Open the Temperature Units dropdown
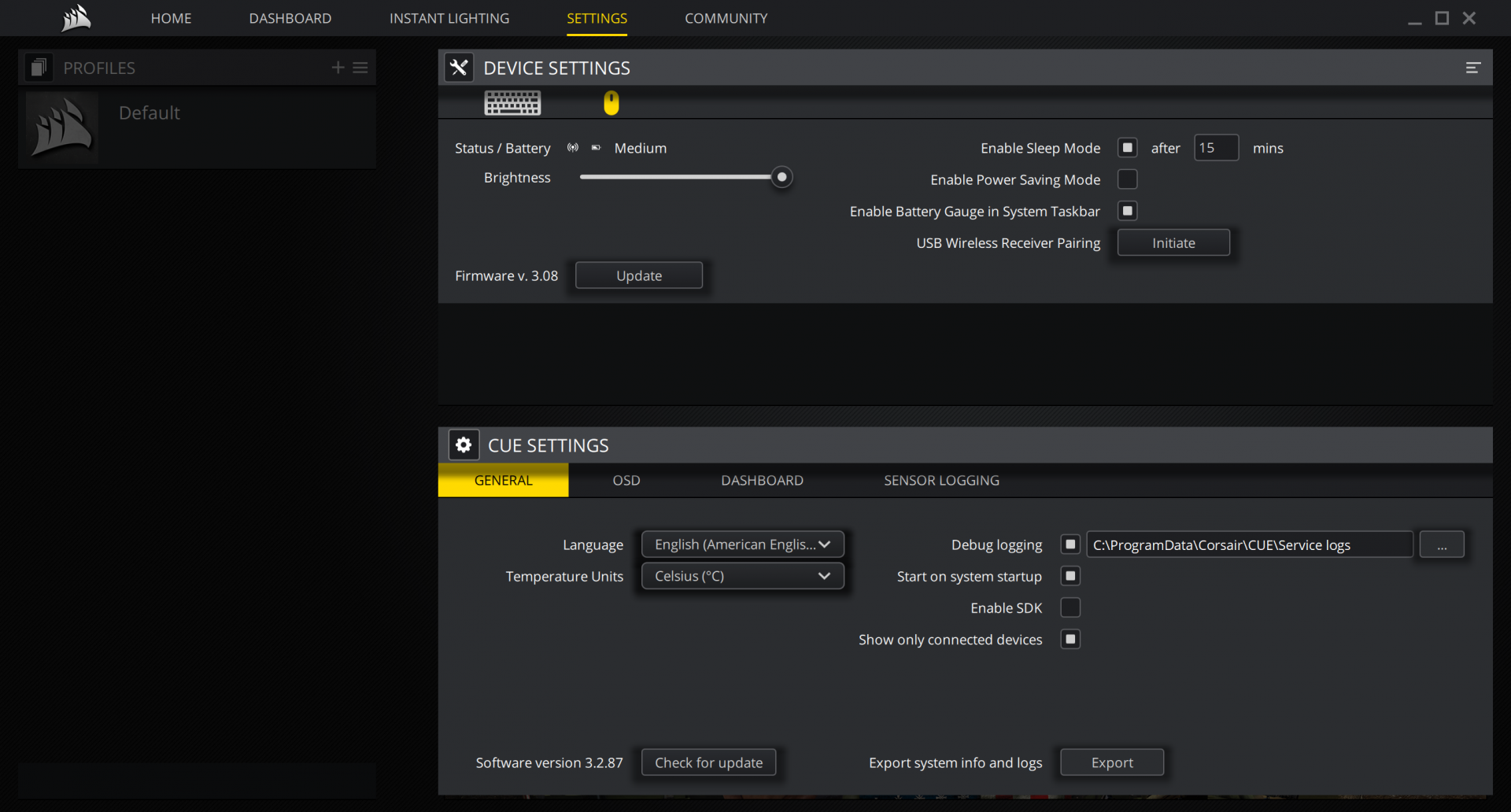The width and height of the screenshot is (1511, 812). point(743,576)
